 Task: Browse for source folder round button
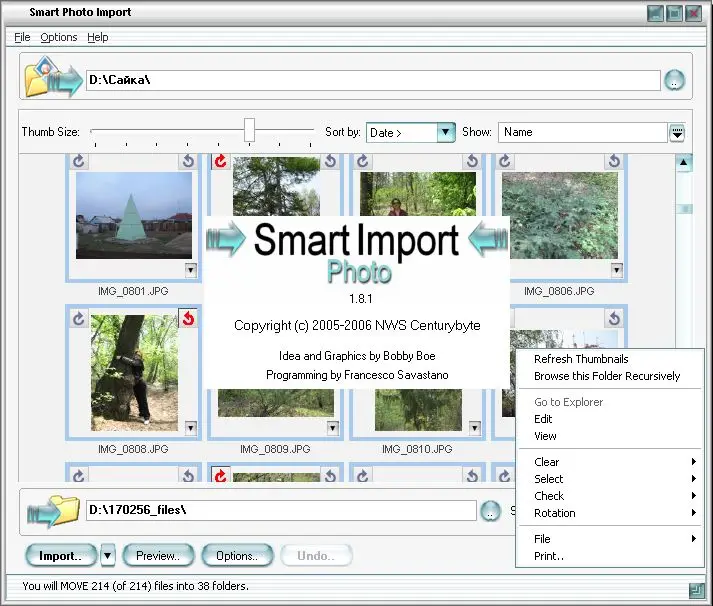coord(674,80)
